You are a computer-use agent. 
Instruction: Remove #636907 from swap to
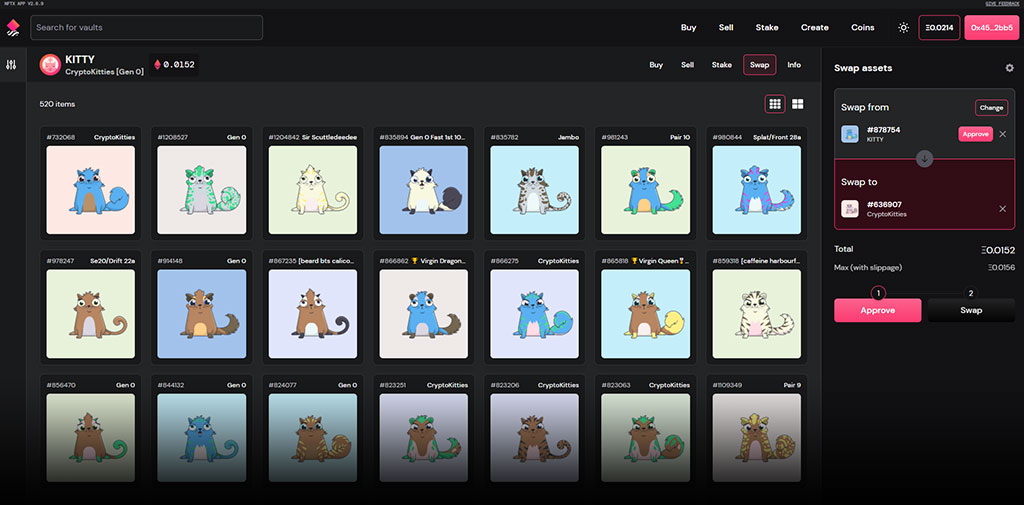tap(1003, 209)
